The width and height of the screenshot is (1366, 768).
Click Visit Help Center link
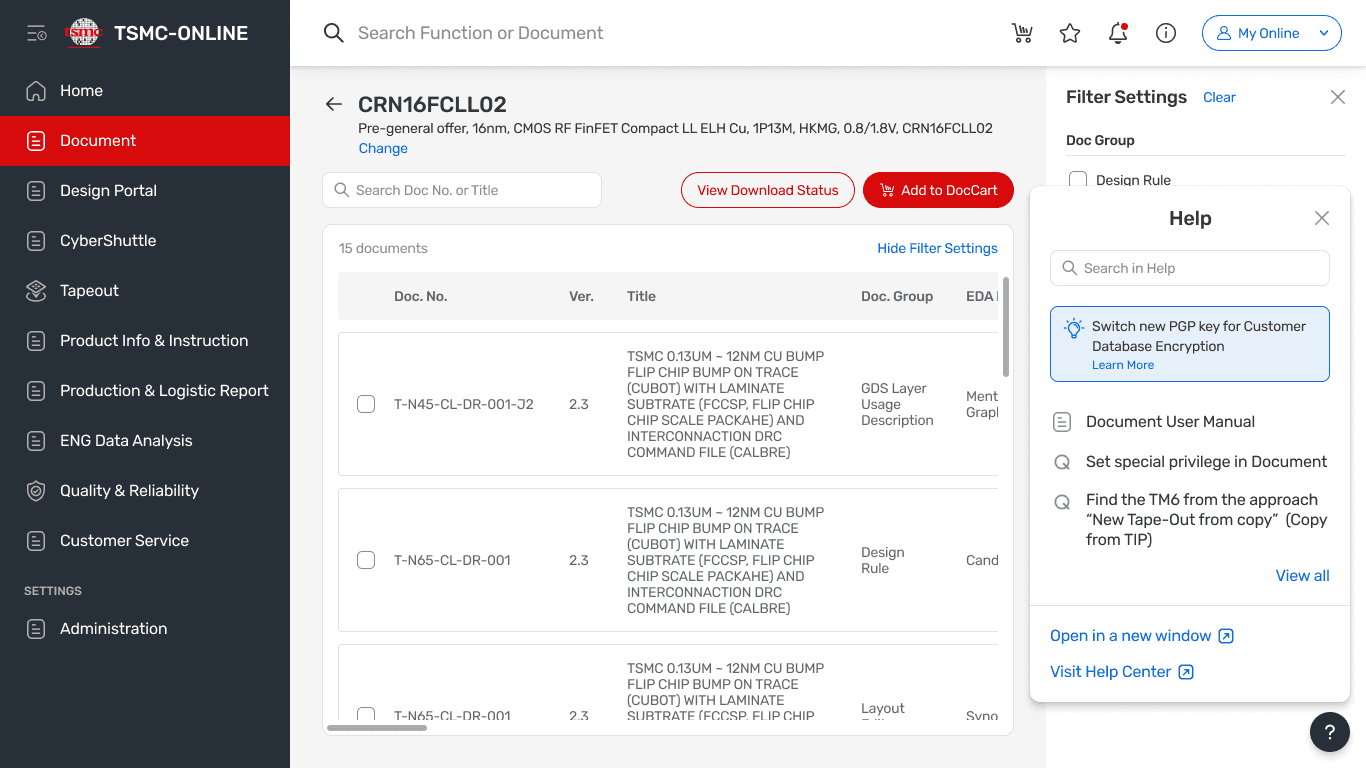click(1110, 672)
